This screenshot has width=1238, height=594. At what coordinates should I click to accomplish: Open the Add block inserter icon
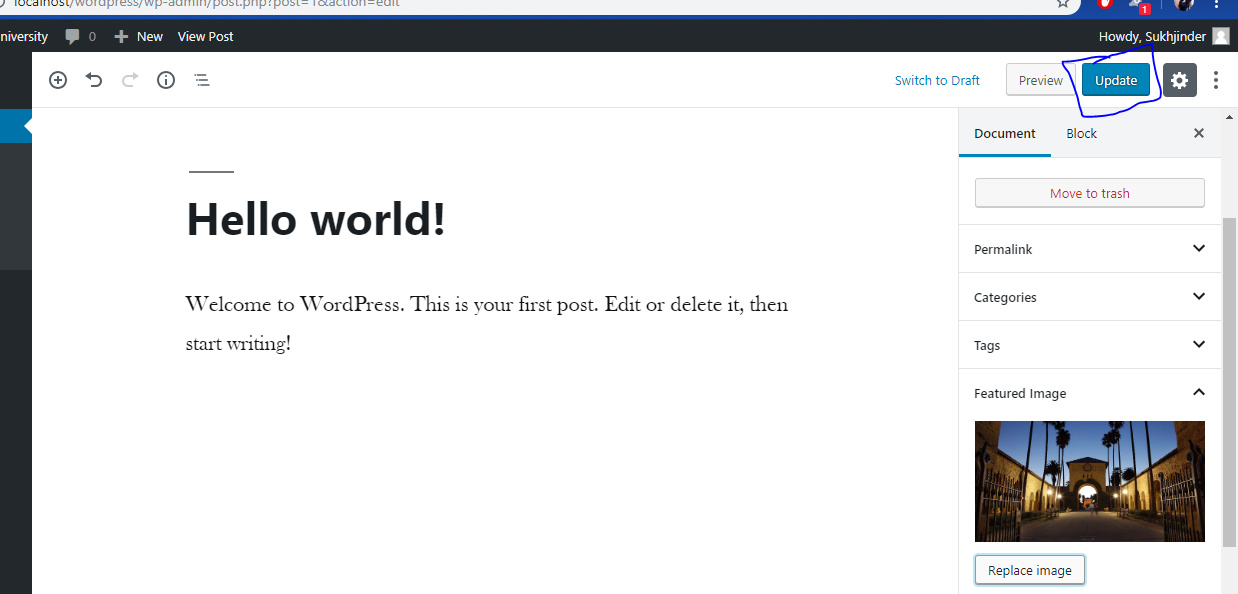pos(58,80)
